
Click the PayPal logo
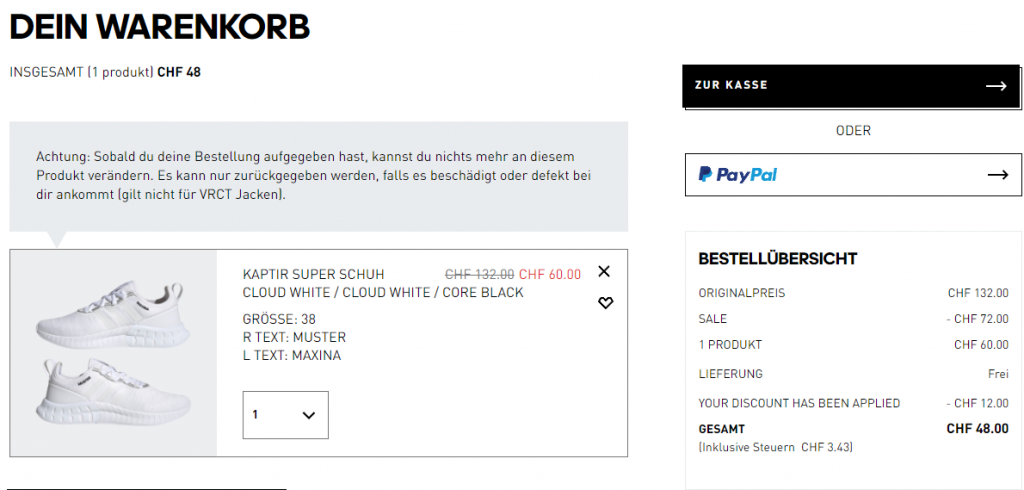click(738, 175)
